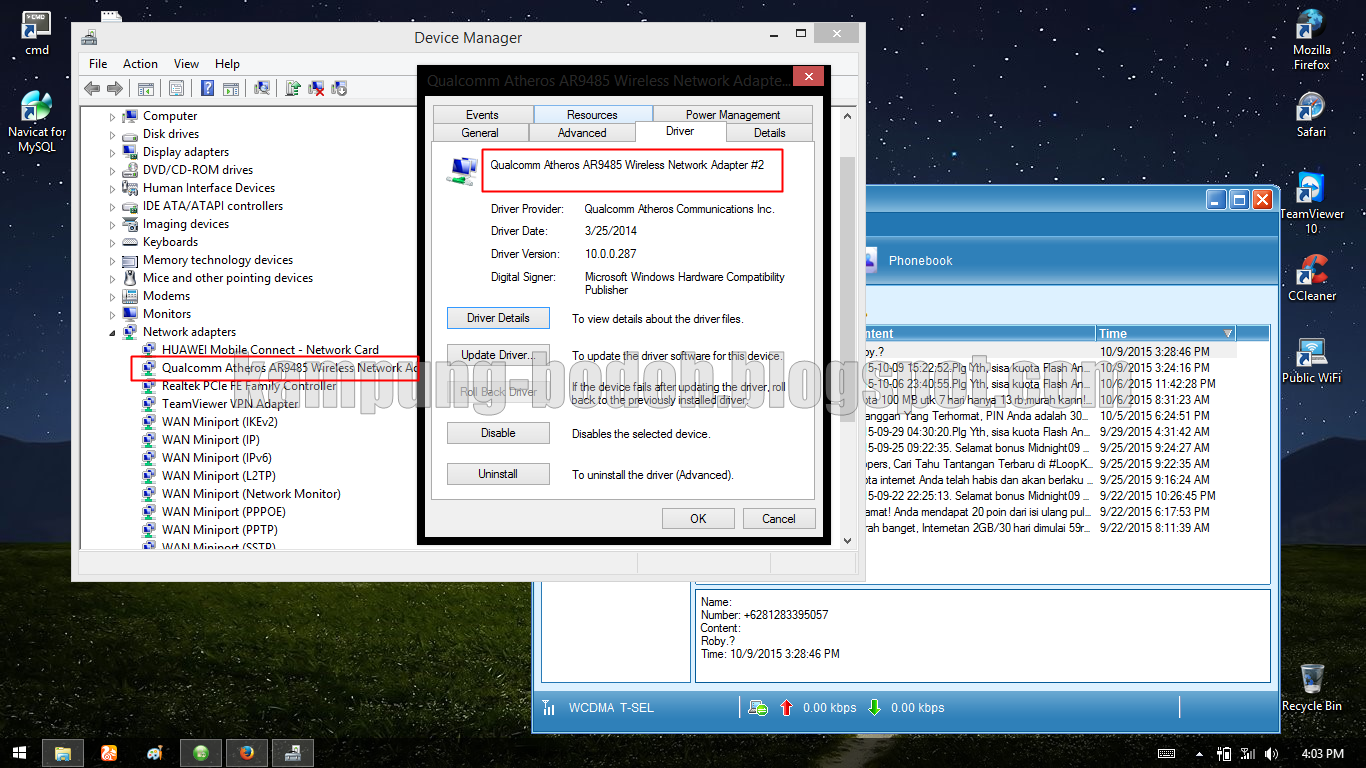This screenshot has height=768, width=1366.
Task: Open the Recycle Bin on the desktop
Action: pyautogui.click(x=1312, y=688)
